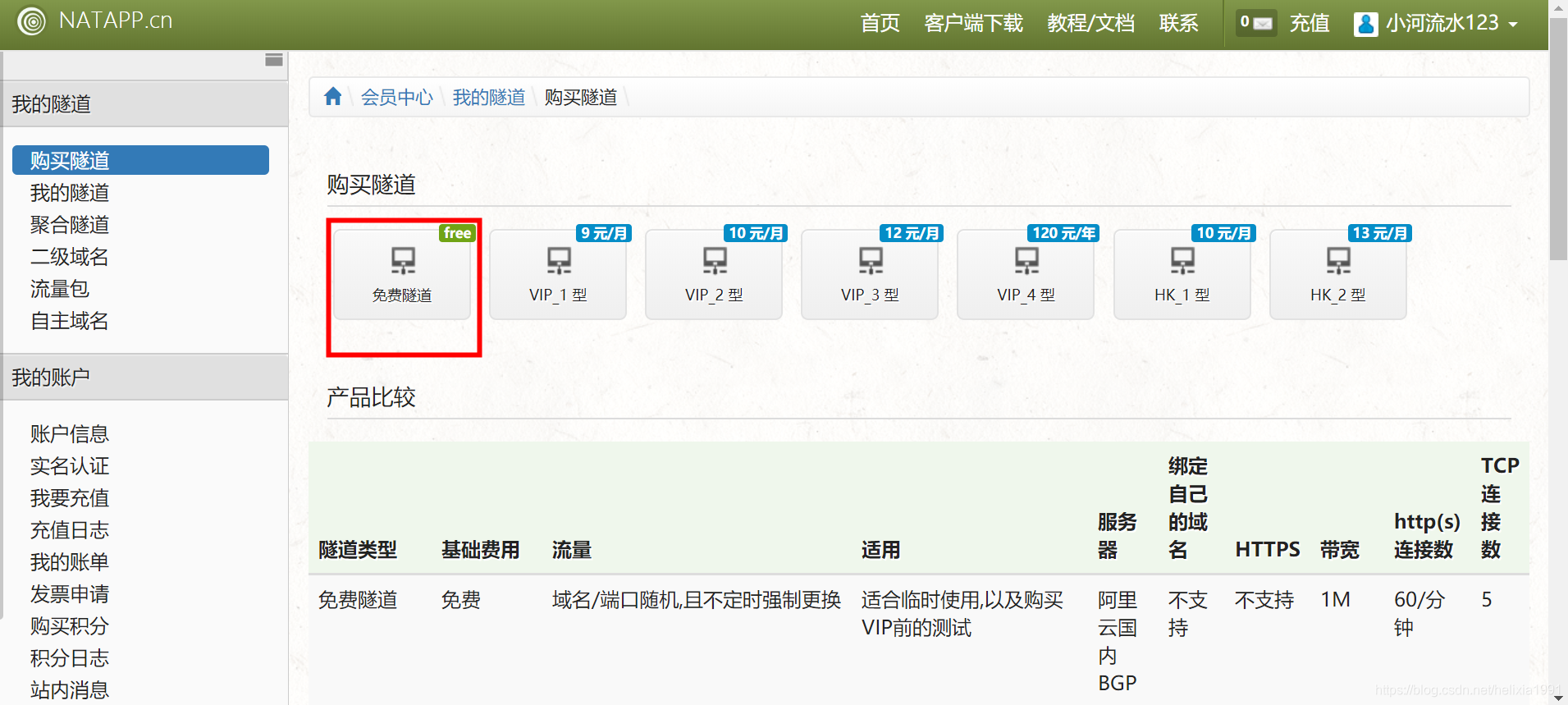The image size is (1568, 705).
Task: Open 站内消息 in the sidebar
Action: click(x=70, y=690)
